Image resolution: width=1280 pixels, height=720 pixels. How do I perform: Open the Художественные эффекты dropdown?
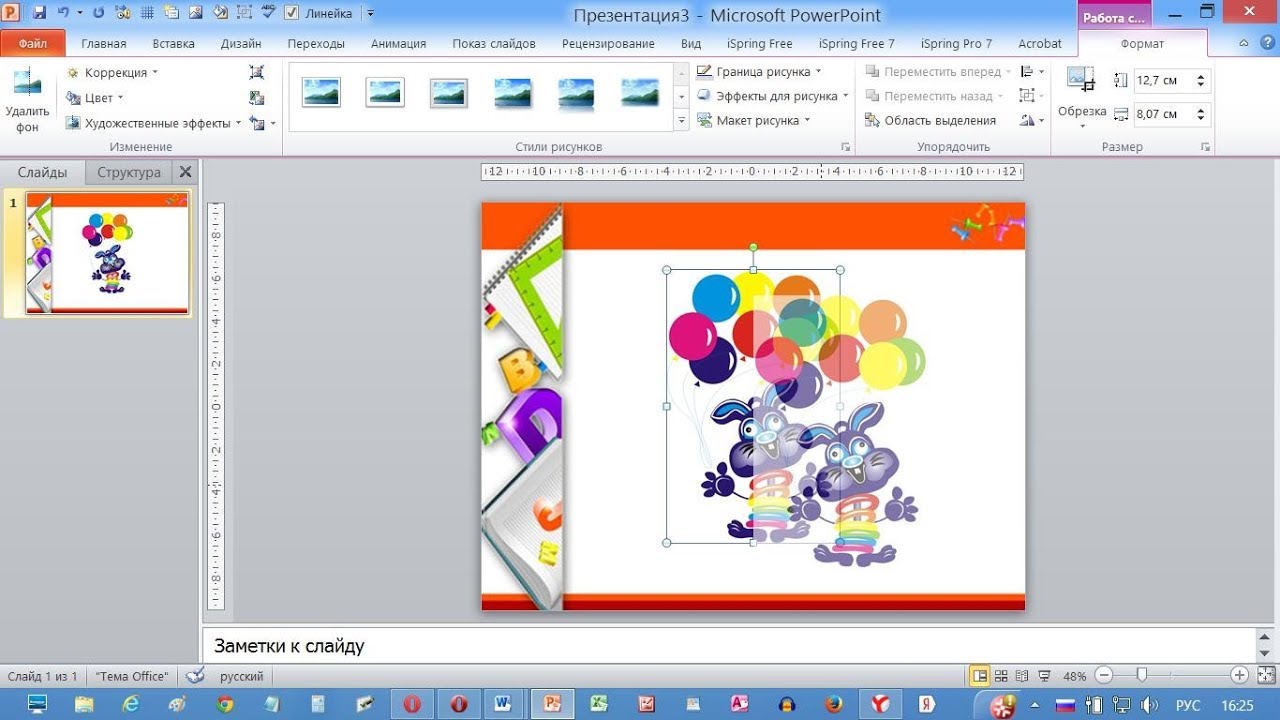pos(154,123)
